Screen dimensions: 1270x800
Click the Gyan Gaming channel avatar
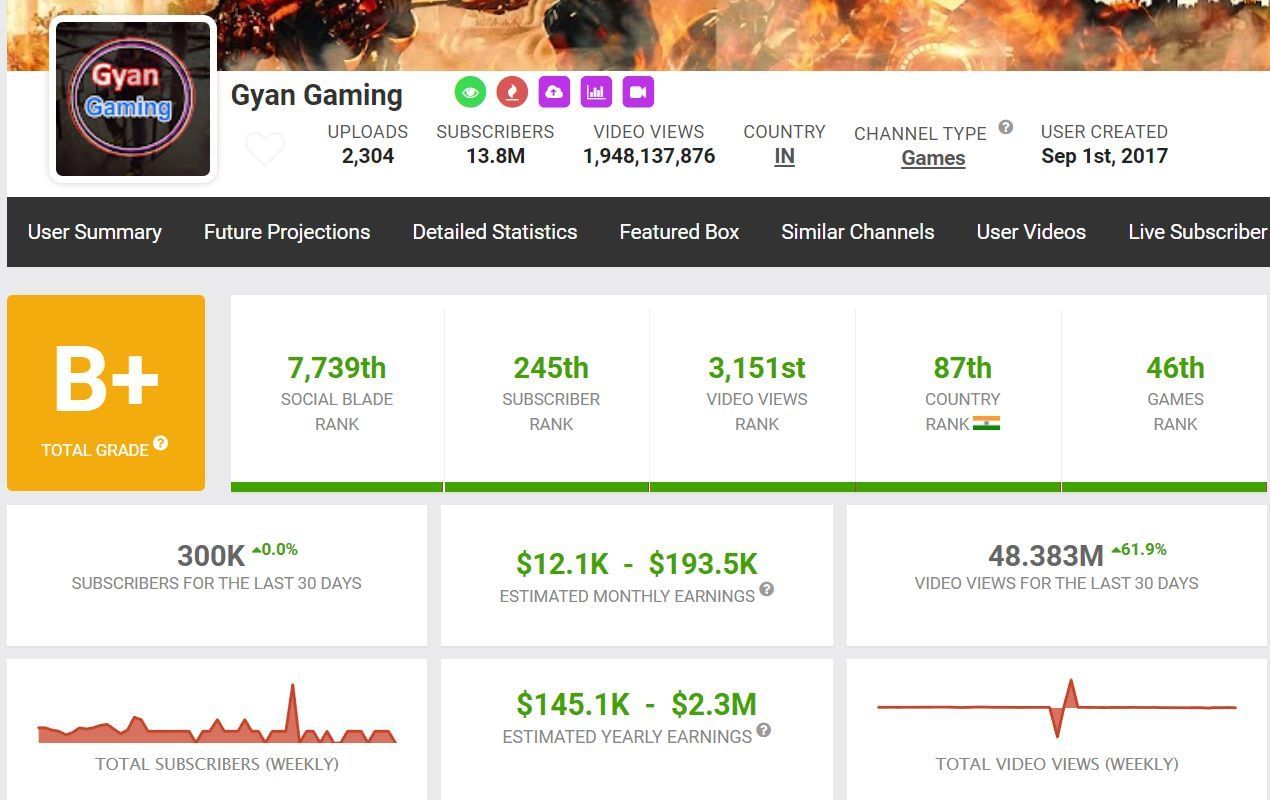point(133,99)
